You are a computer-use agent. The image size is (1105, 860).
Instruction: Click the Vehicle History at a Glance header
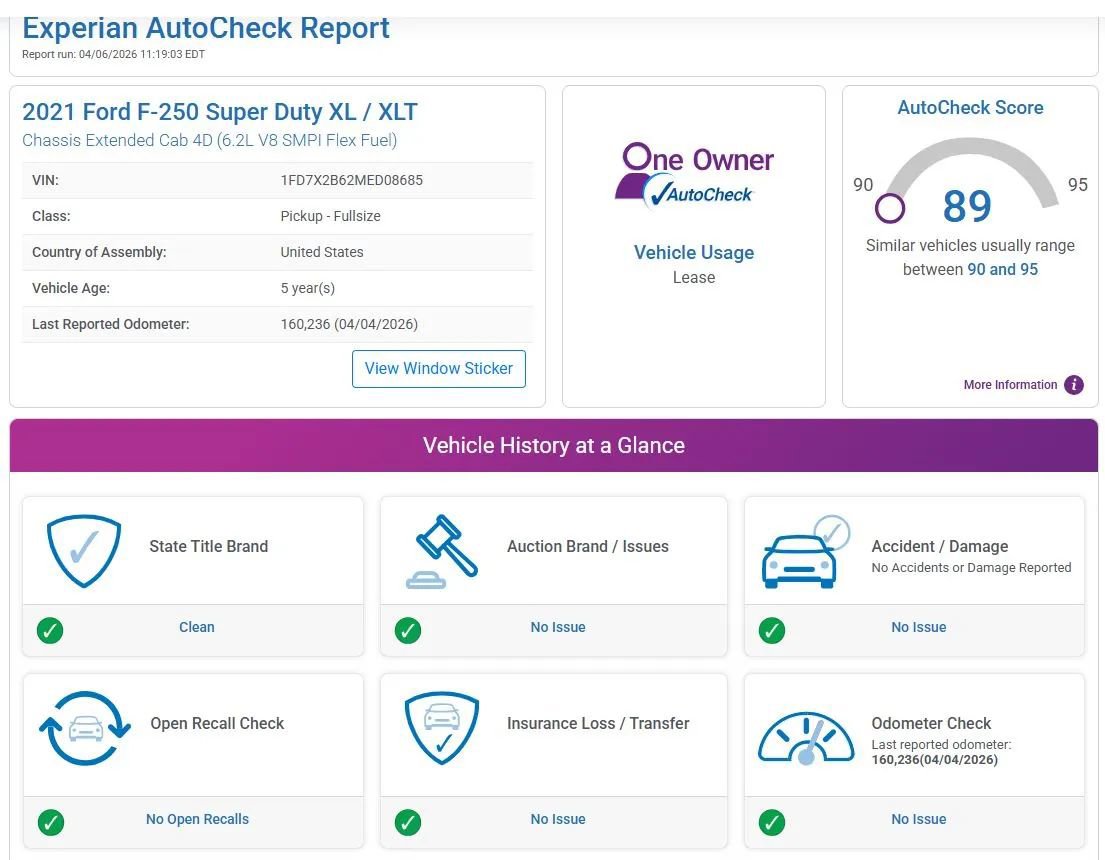554,446
